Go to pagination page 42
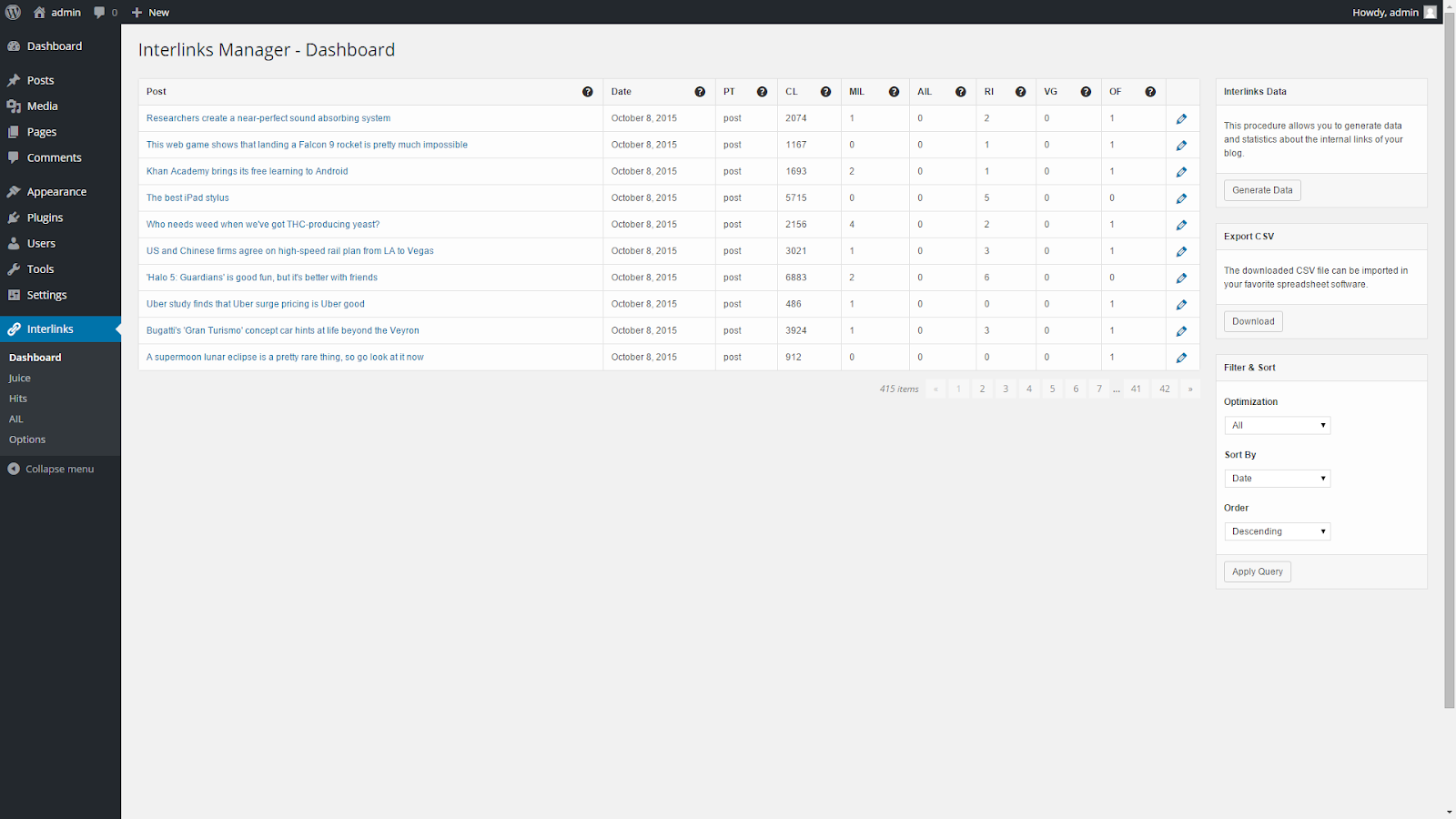The width and height of the screenshot is (1456, 819). [1164, 389]
